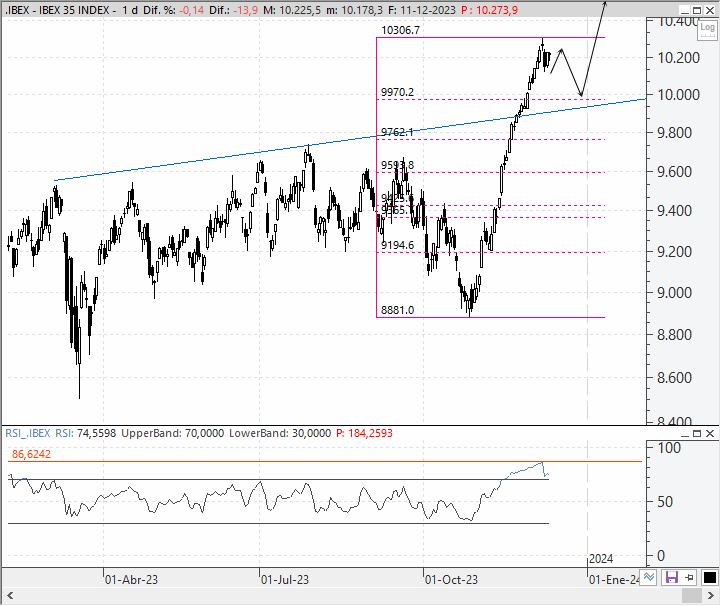Screen dimensions: 721x606
Task: Click the Dif.: -13,9 value
Action: [x=233, y=10]
